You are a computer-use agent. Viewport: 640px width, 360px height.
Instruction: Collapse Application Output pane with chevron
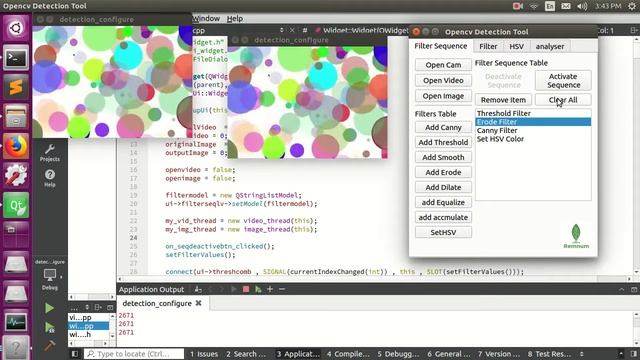pyautogui.click(x=621, y=289)
